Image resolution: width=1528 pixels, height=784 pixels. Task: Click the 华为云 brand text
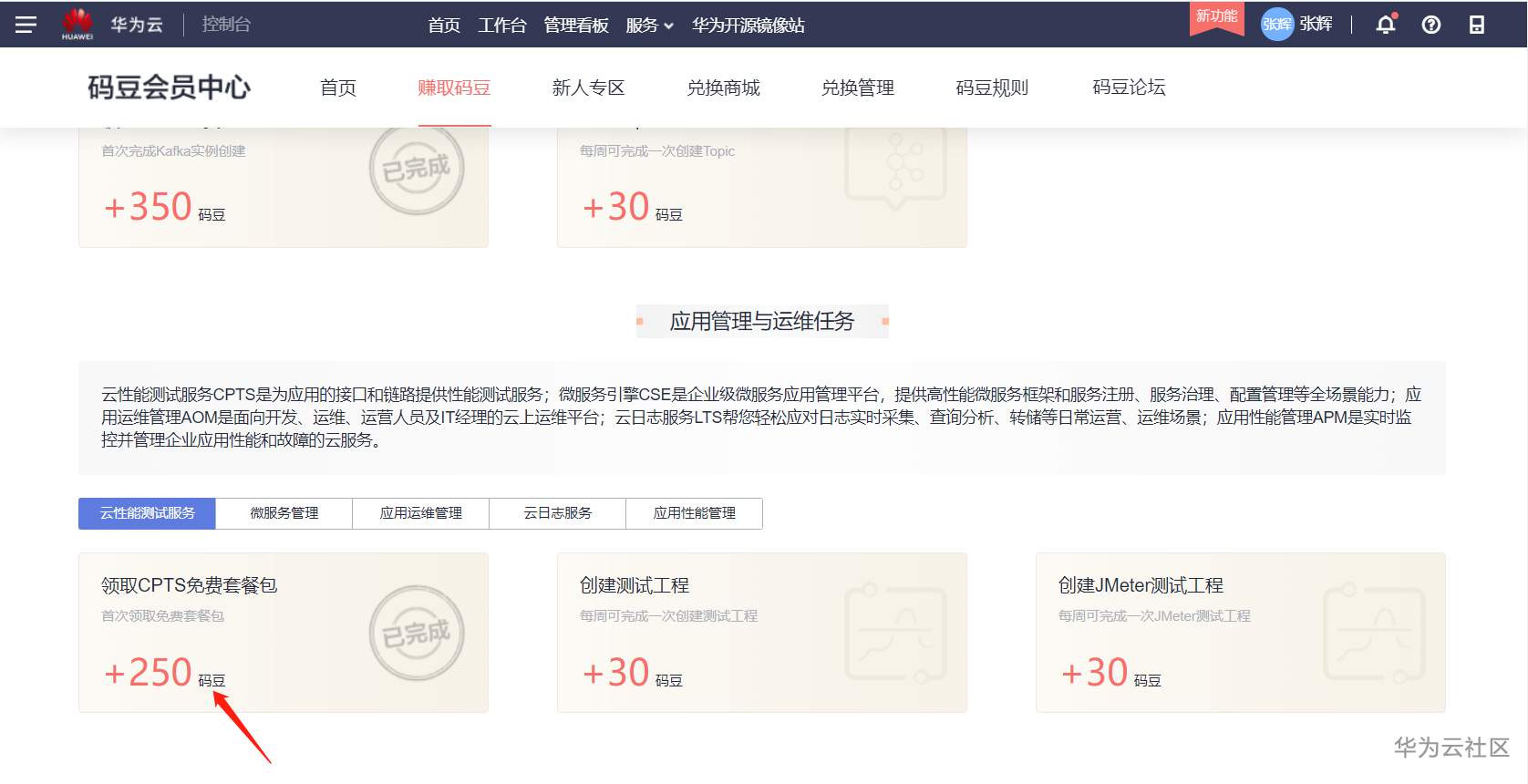[x=137, y=24]
